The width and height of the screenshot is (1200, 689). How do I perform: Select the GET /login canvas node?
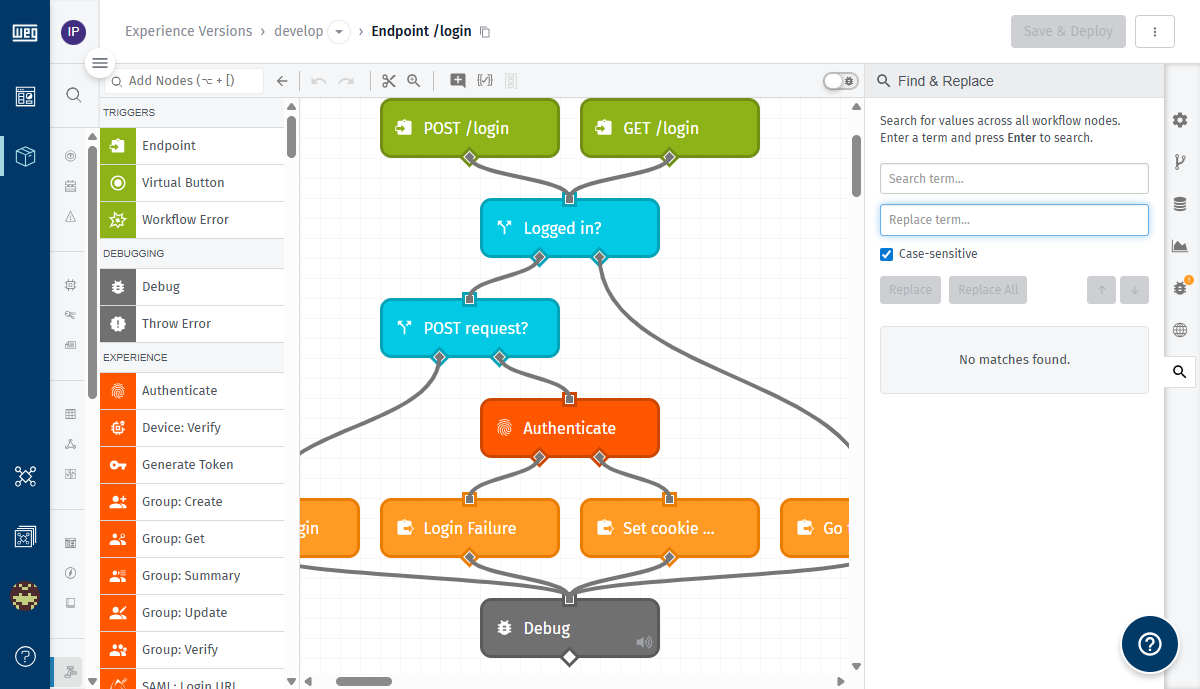[x=670, y=128]
